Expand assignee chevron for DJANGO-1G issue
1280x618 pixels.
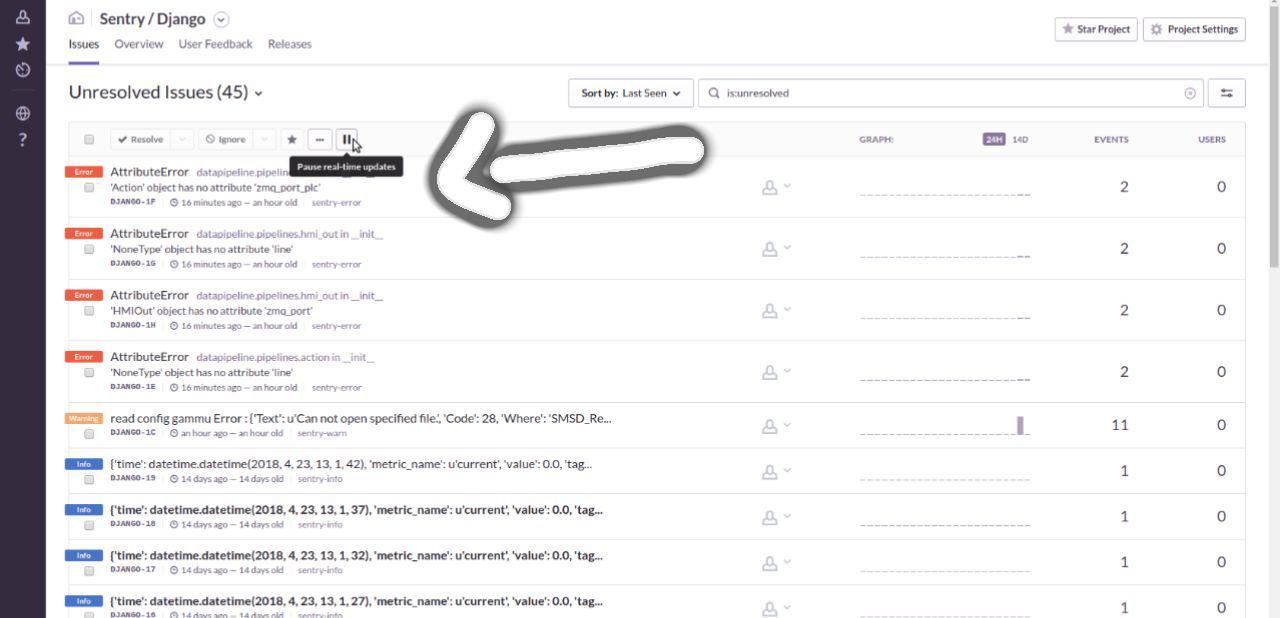pyautogui.click(x=787, y=248)
